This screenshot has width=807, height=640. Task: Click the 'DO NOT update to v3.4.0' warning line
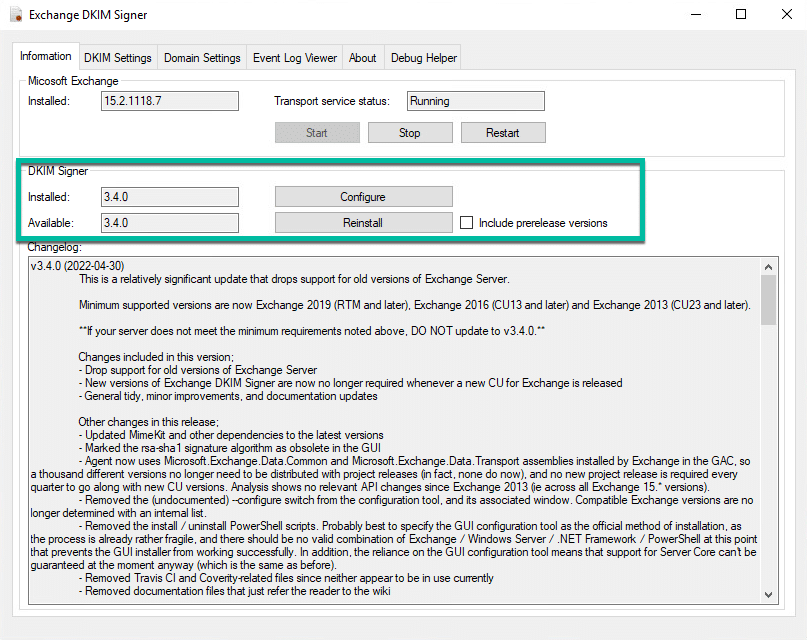312,331
